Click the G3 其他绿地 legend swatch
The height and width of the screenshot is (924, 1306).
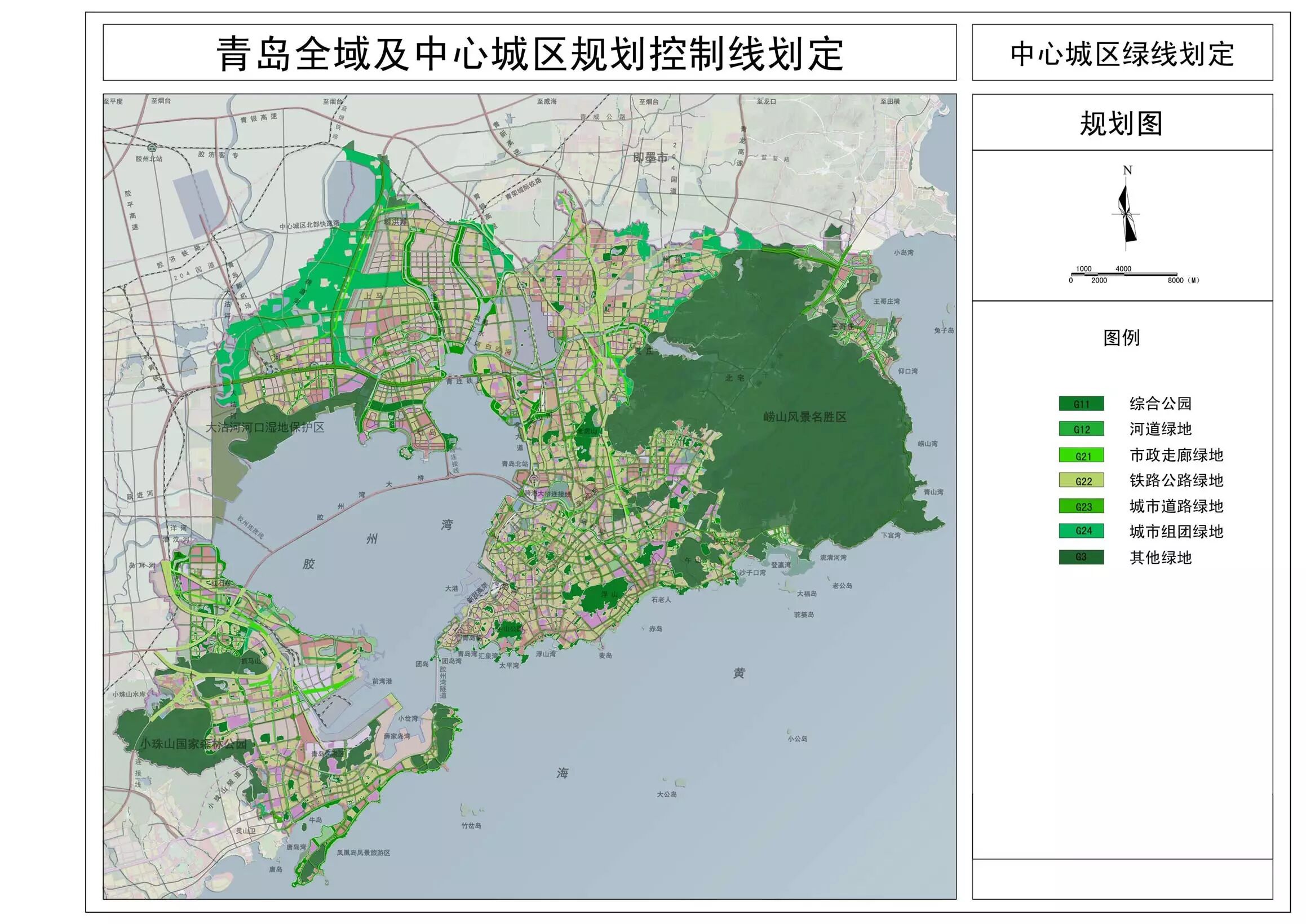[x=1081, y=557]
